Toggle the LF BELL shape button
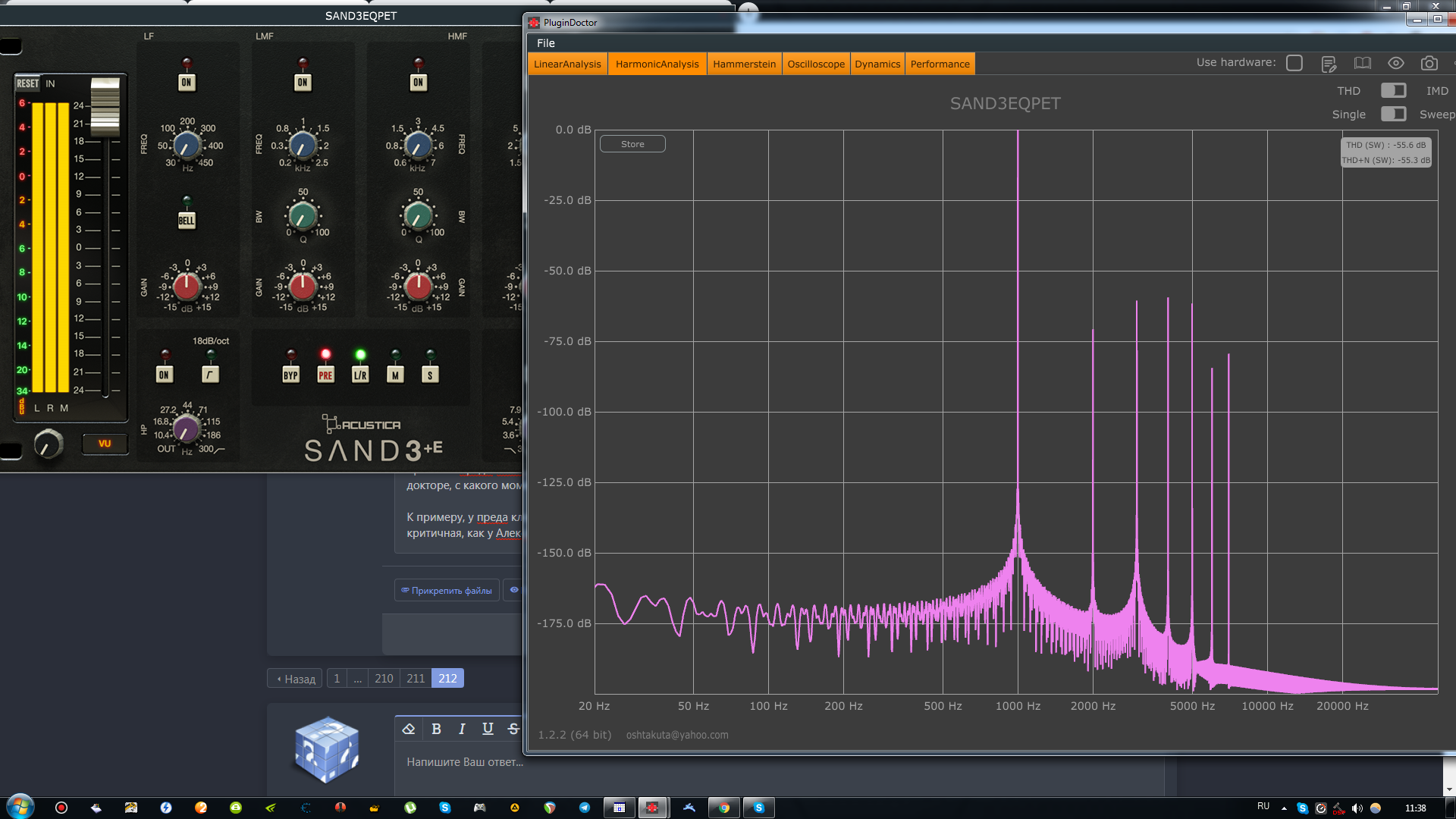The image size is (1456, 819). pos(187,221)
